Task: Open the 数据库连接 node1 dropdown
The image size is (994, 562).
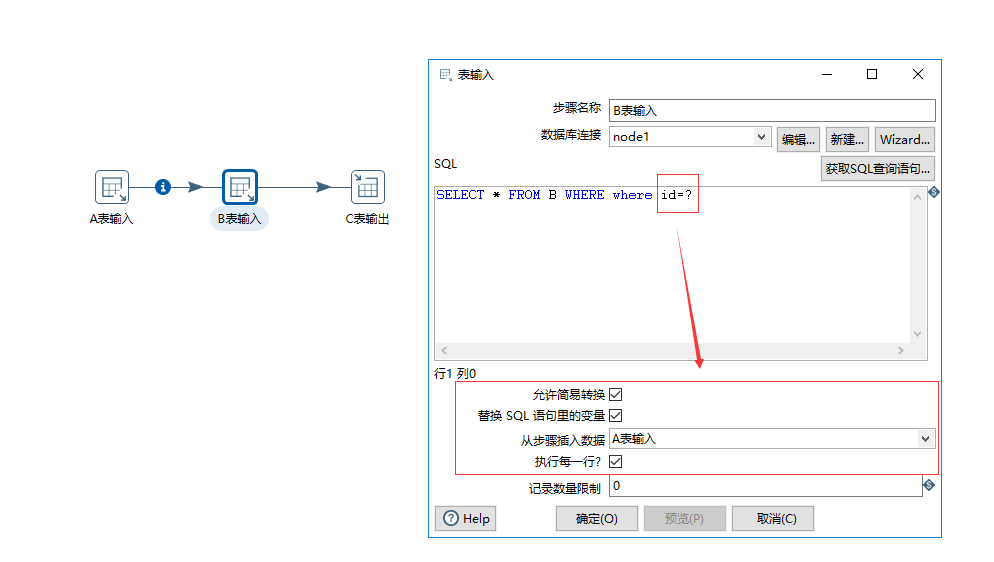Action: 761,137
